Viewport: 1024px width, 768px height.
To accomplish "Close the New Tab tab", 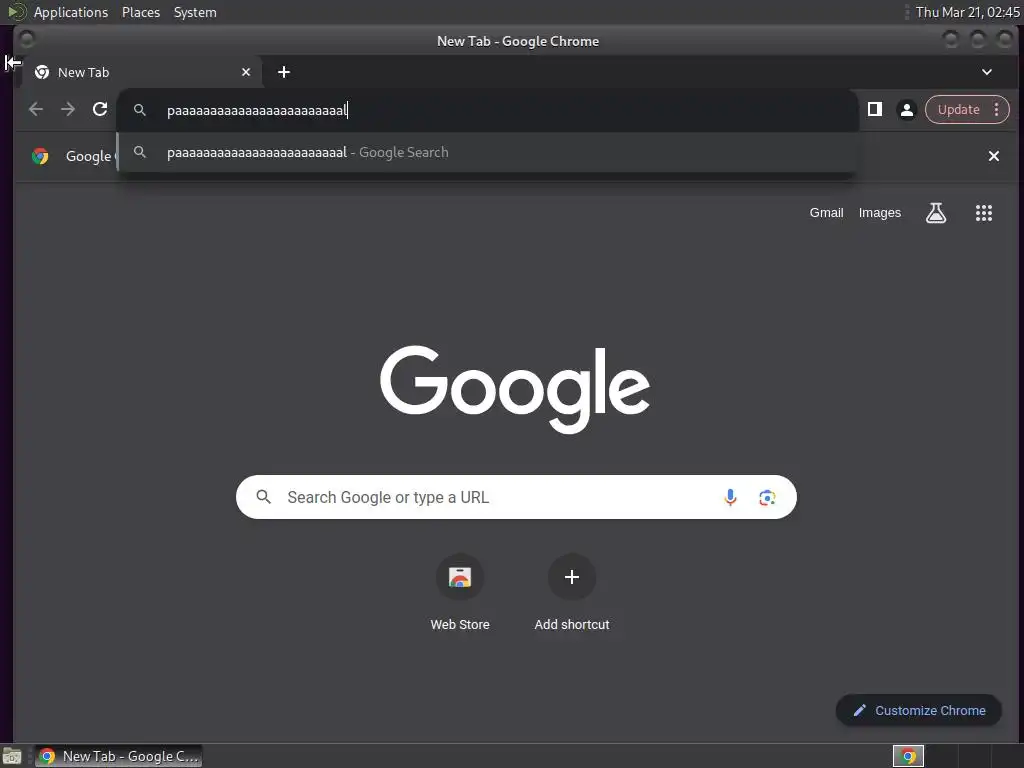I will (x=246, y=72).
